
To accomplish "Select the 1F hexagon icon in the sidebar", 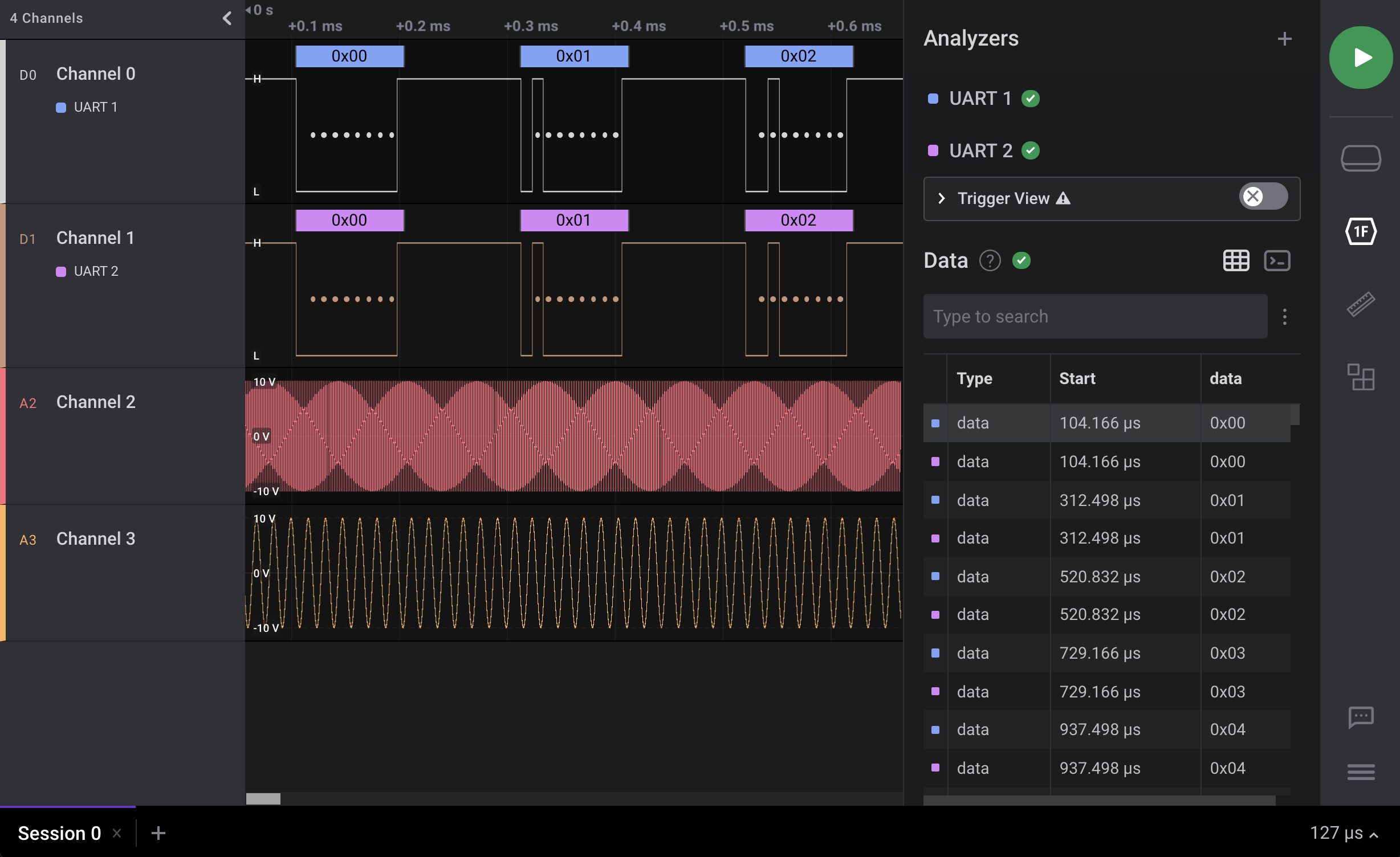I will click(x=1361, y=231).
